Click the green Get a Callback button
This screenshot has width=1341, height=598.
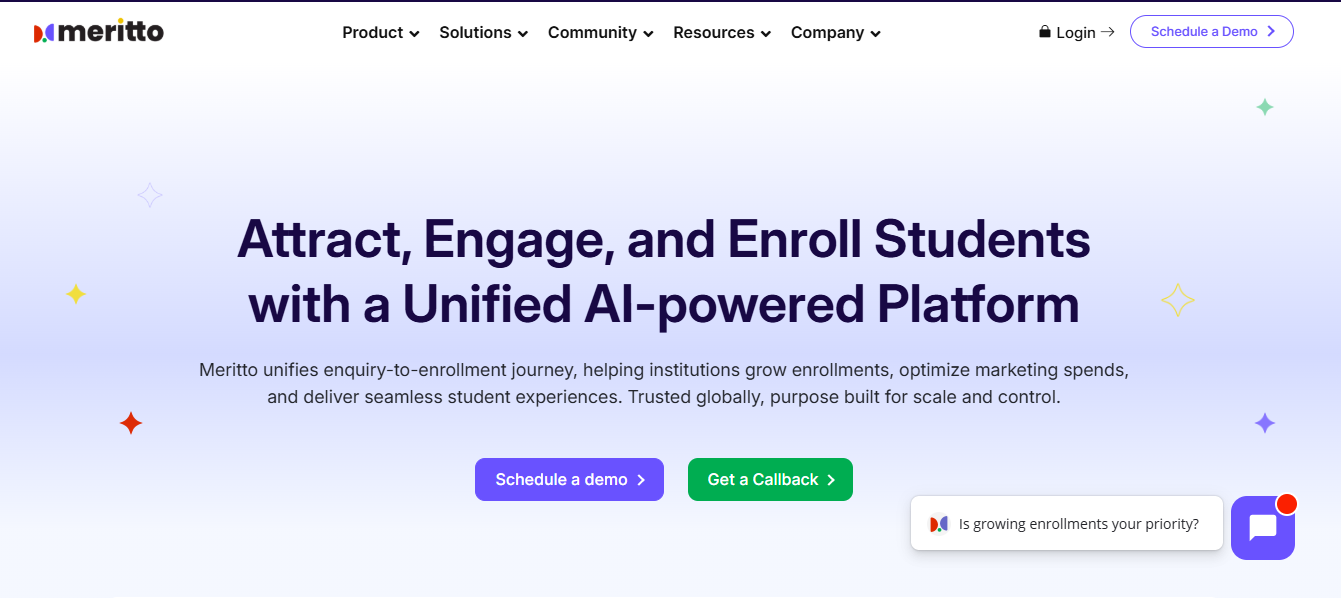coord(770,480)
